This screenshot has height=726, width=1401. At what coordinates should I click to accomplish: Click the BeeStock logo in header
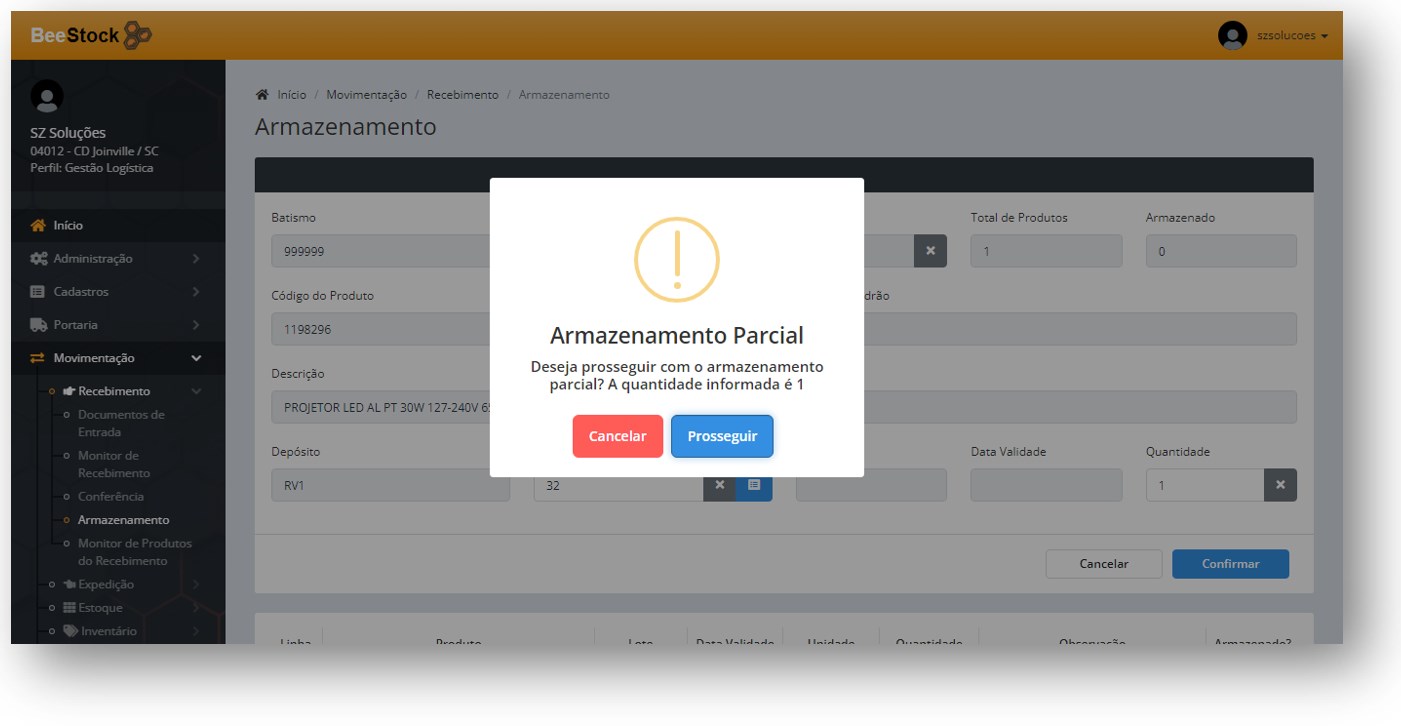point(91,36)
